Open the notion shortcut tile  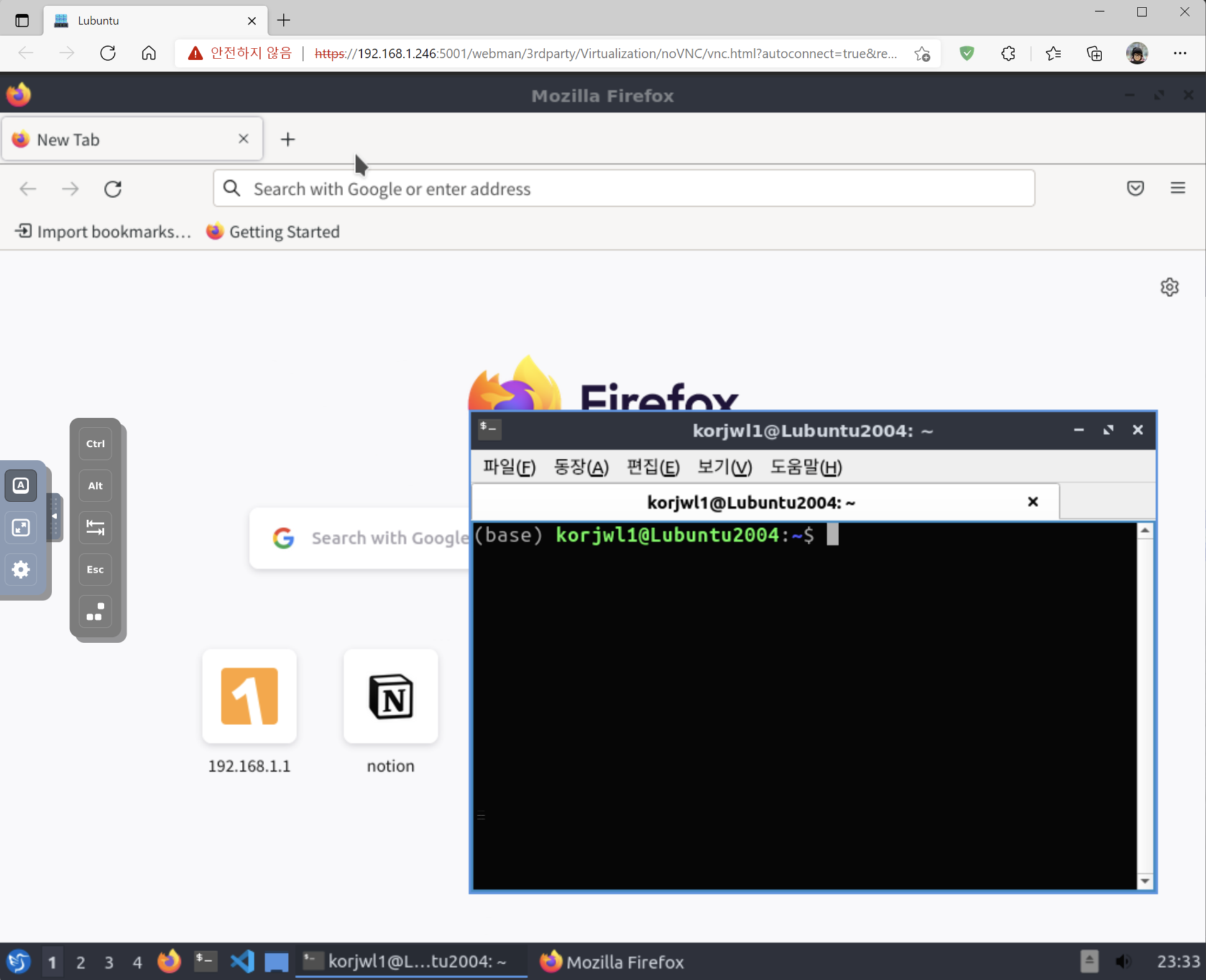click(390, 697)
